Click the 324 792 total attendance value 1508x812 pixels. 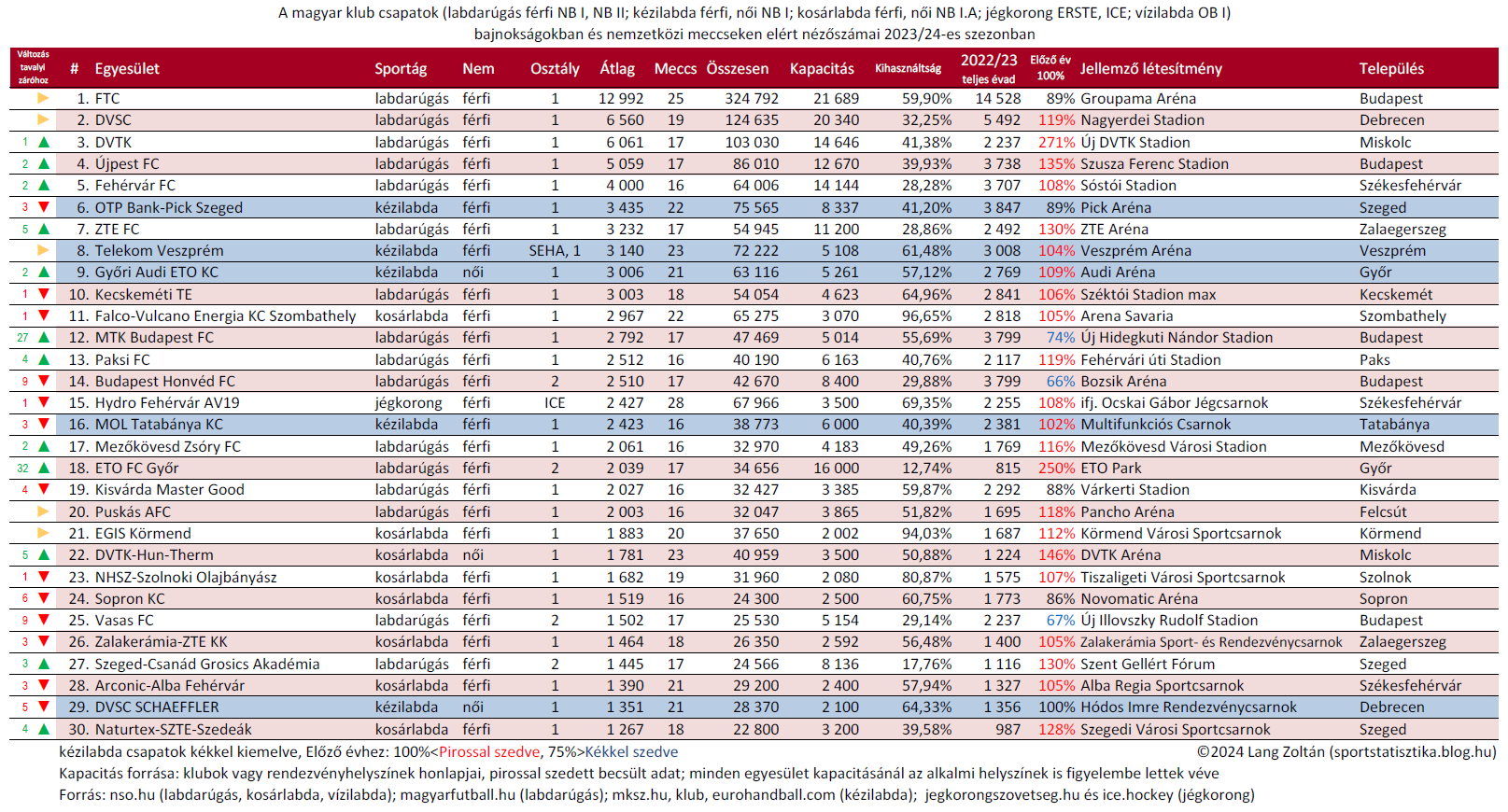[x=752, y=98]
